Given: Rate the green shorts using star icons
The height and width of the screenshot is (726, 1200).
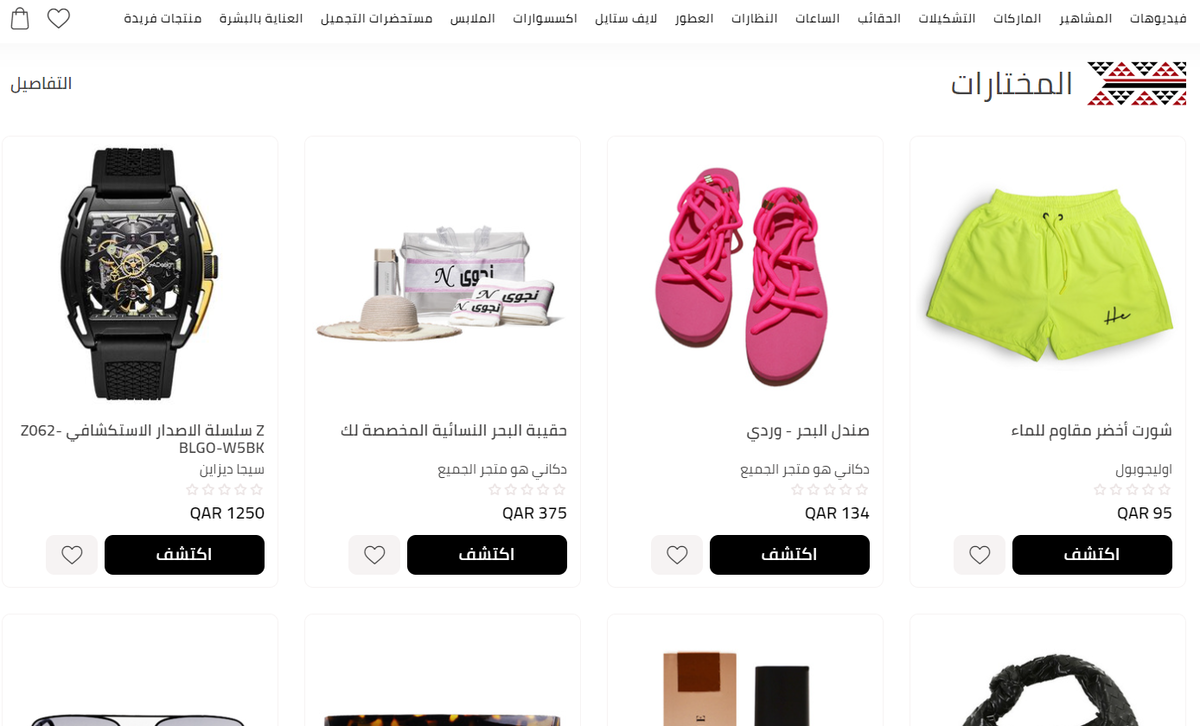Looking at the screenshot, I should pyautogui.click(x=1132, y=490).
